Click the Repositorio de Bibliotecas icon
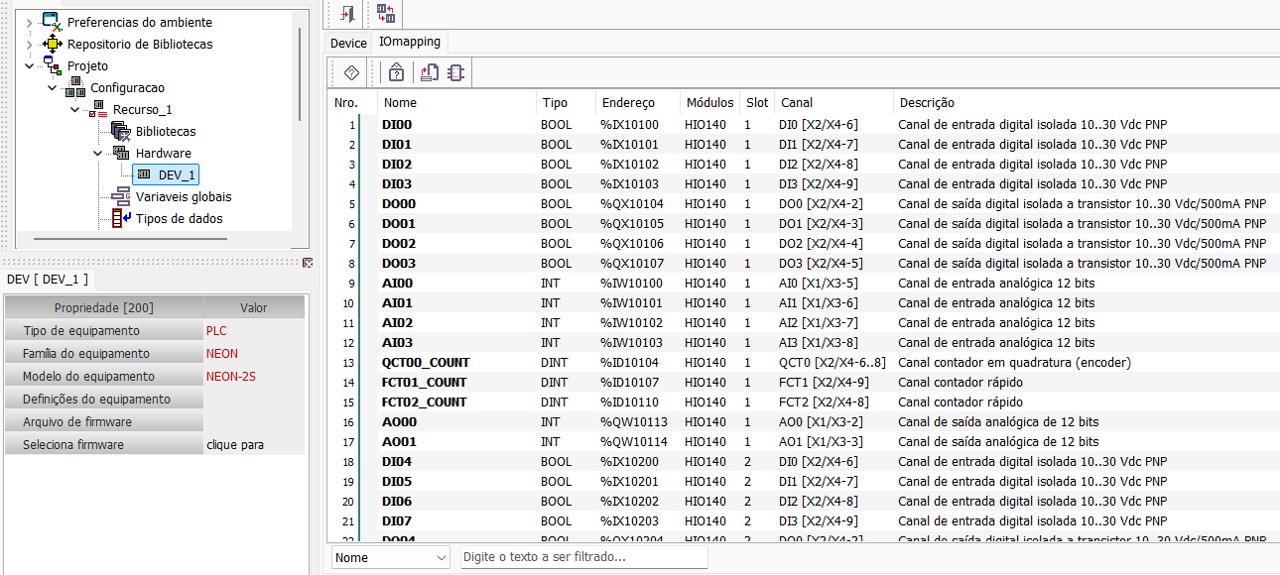This screenshot has width=1280, height=575. click(x=52, y=43)
